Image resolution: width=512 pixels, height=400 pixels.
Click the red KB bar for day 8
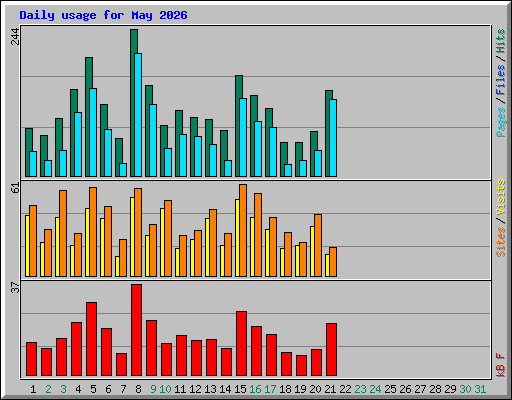(x=136, y=330)
